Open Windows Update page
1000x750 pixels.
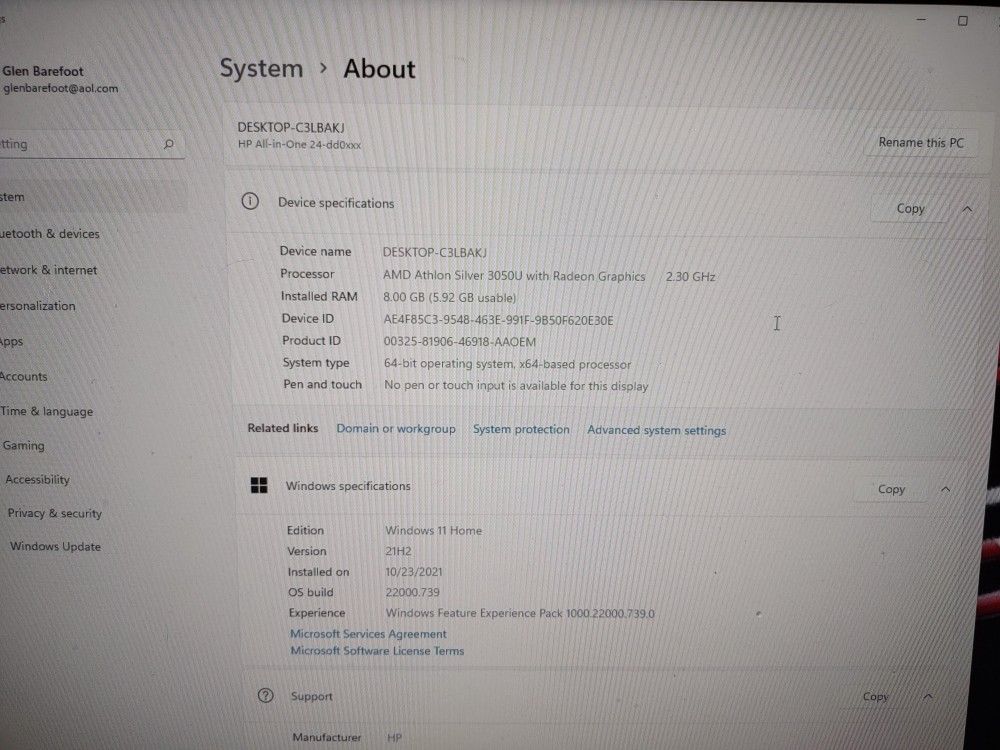[x=55, y=546]
